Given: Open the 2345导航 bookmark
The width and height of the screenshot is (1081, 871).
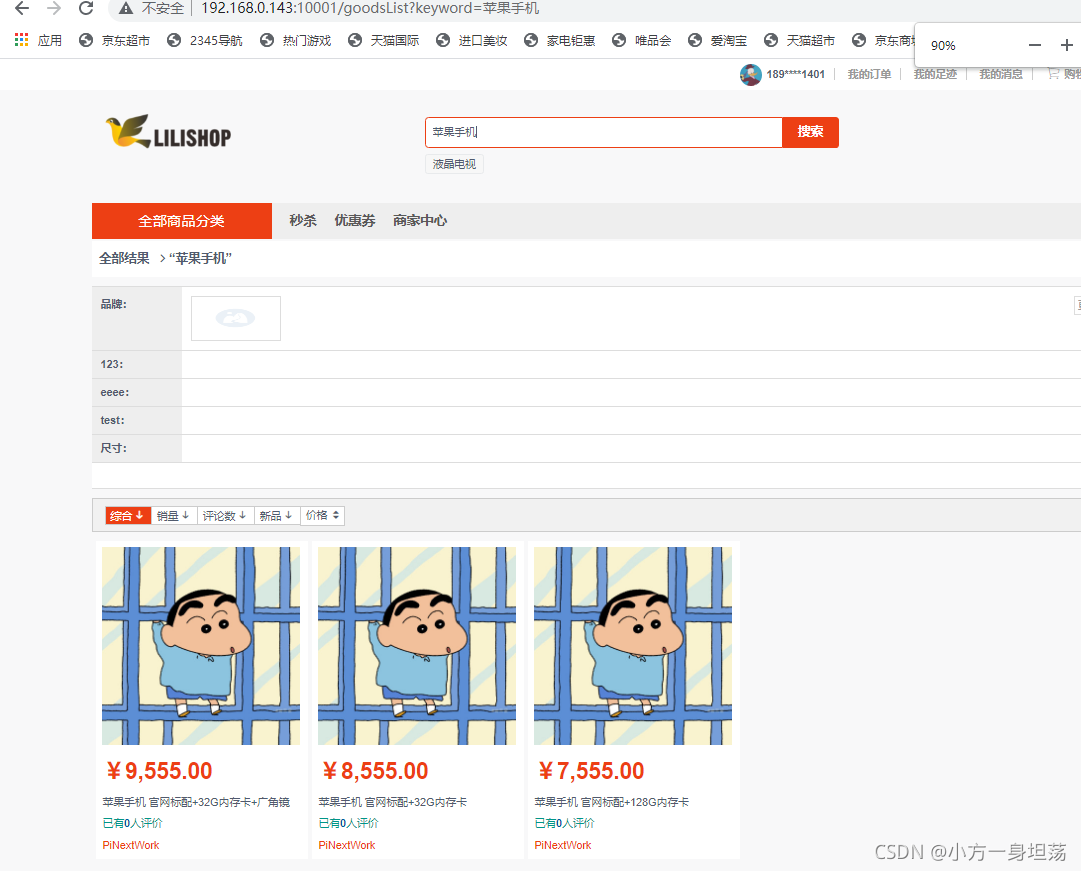Looking at the screenshot, I should point(205,41).
